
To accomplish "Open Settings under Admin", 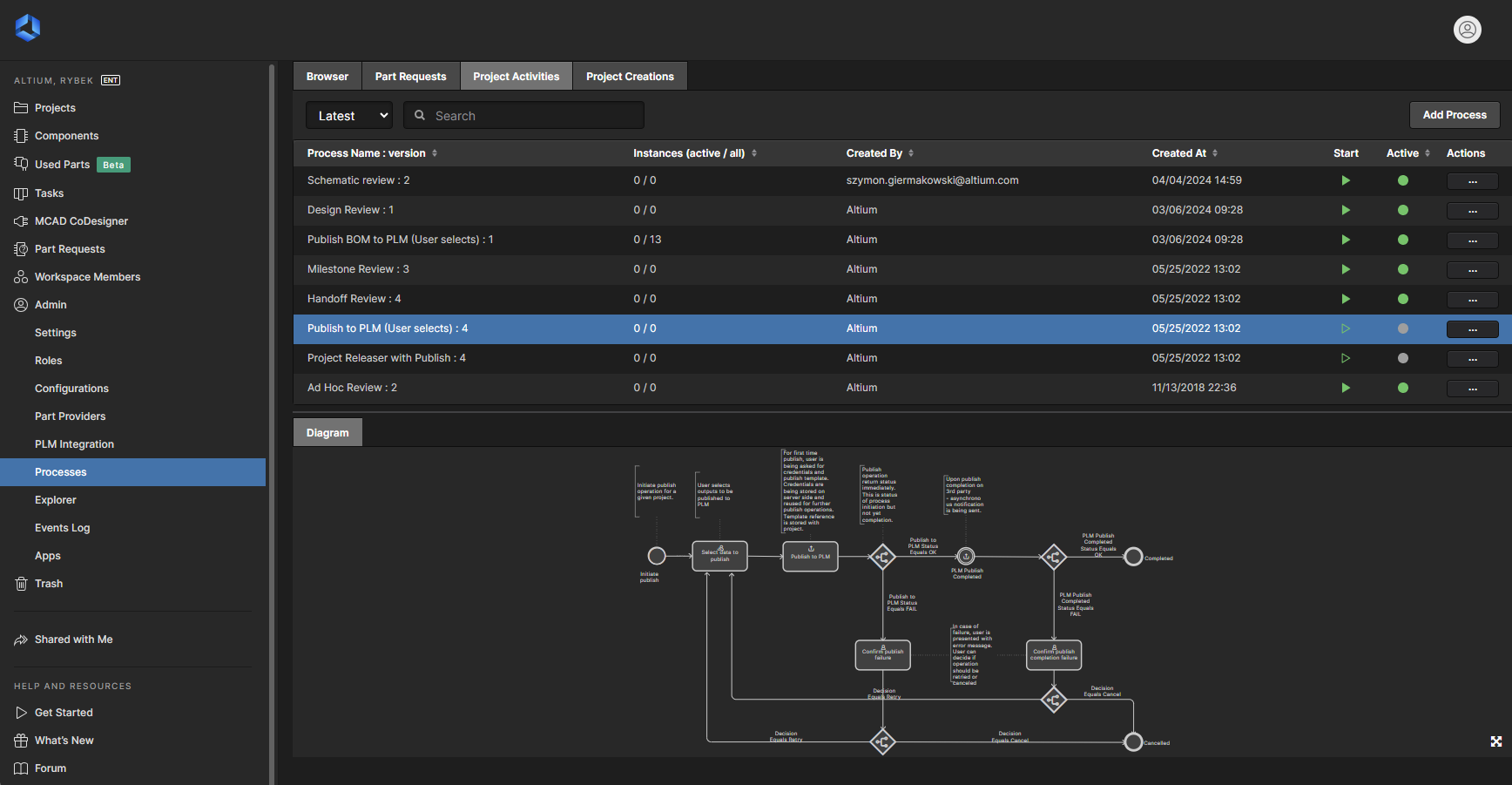I will (x=56, y=333).
